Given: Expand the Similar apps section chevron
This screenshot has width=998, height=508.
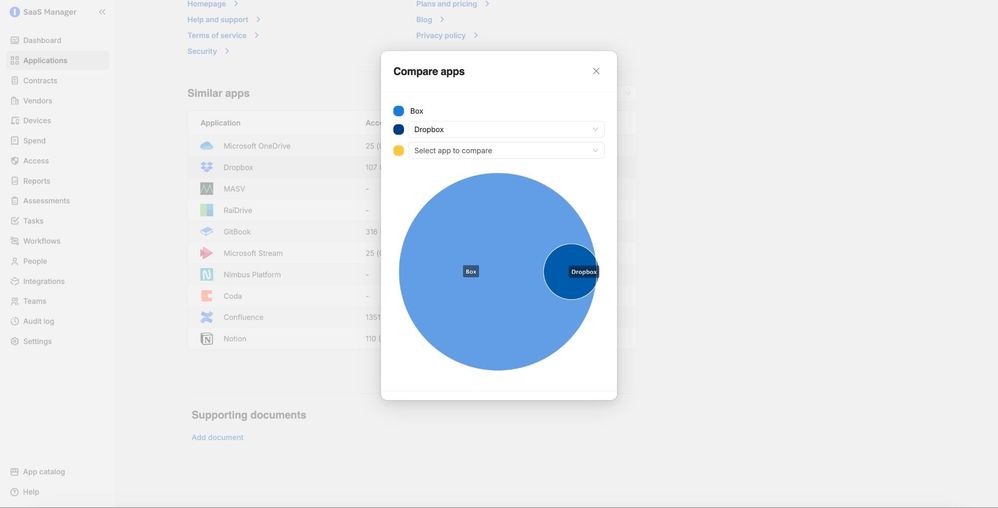Looking at the screenshot, I should (x=628, y=93).
